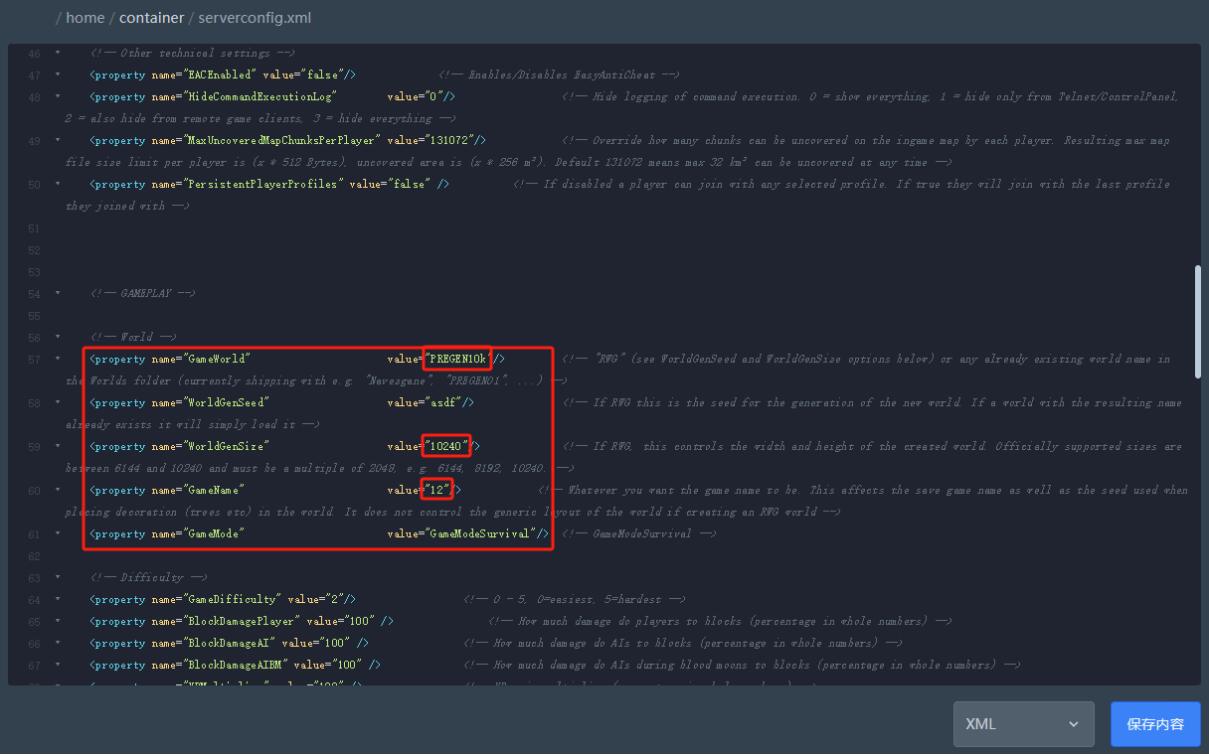Open the home breadcrumb link

(85, 18)
